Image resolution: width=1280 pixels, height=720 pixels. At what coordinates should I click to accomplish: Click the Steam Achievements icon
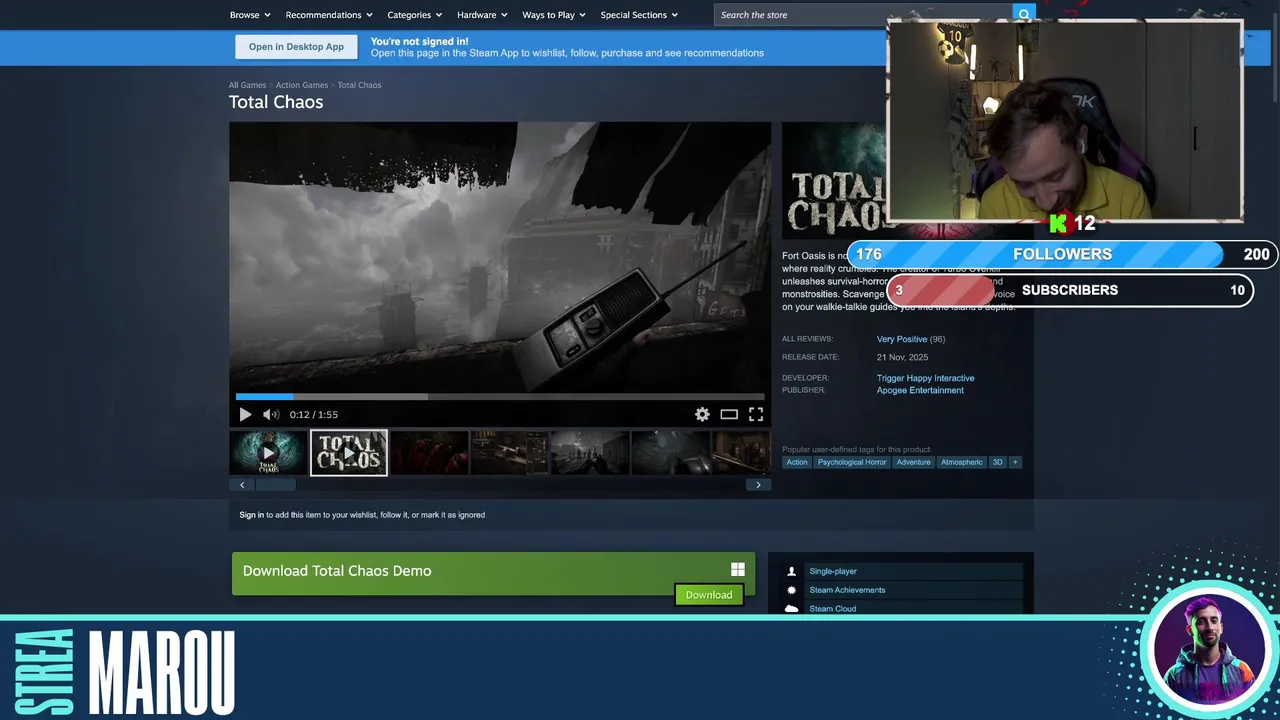coord(791,590)
